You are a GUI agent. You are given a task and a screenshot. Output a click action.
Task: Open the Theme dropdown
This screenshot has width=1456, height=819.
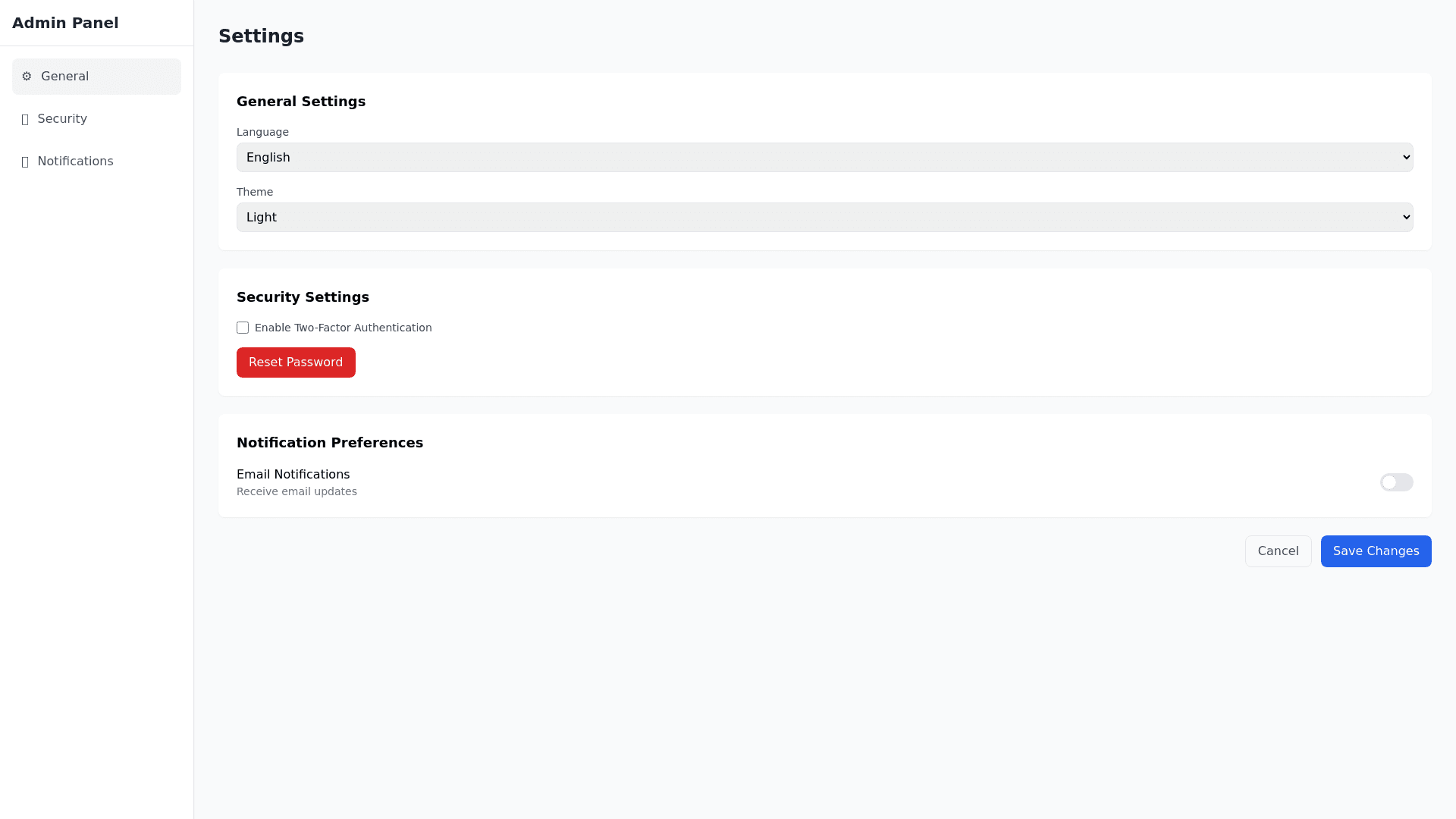click(x=824, y=218)
